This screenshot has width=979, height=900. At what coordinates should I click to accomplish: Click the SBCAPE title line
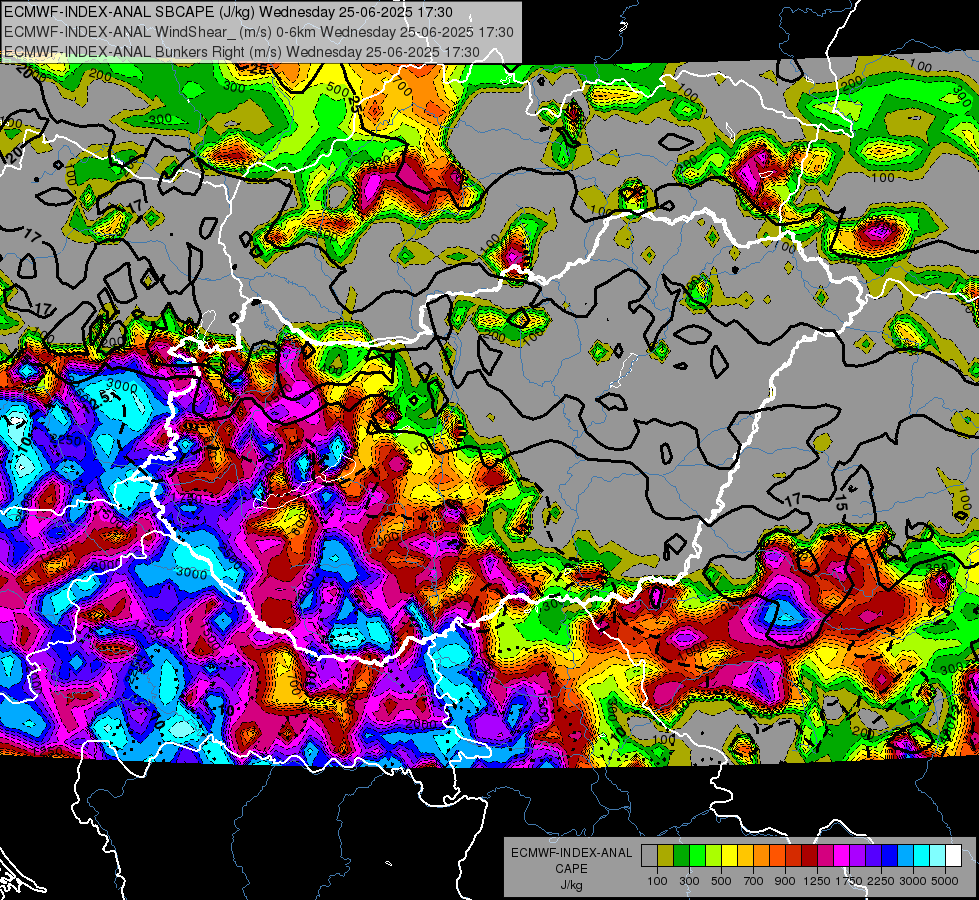tap(229, 12)
